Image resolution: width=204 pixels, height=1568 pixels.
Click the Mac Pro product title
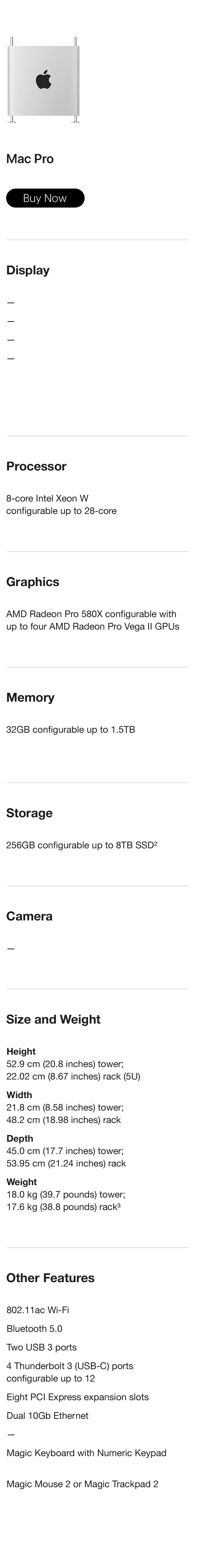[x=30, y=159]
